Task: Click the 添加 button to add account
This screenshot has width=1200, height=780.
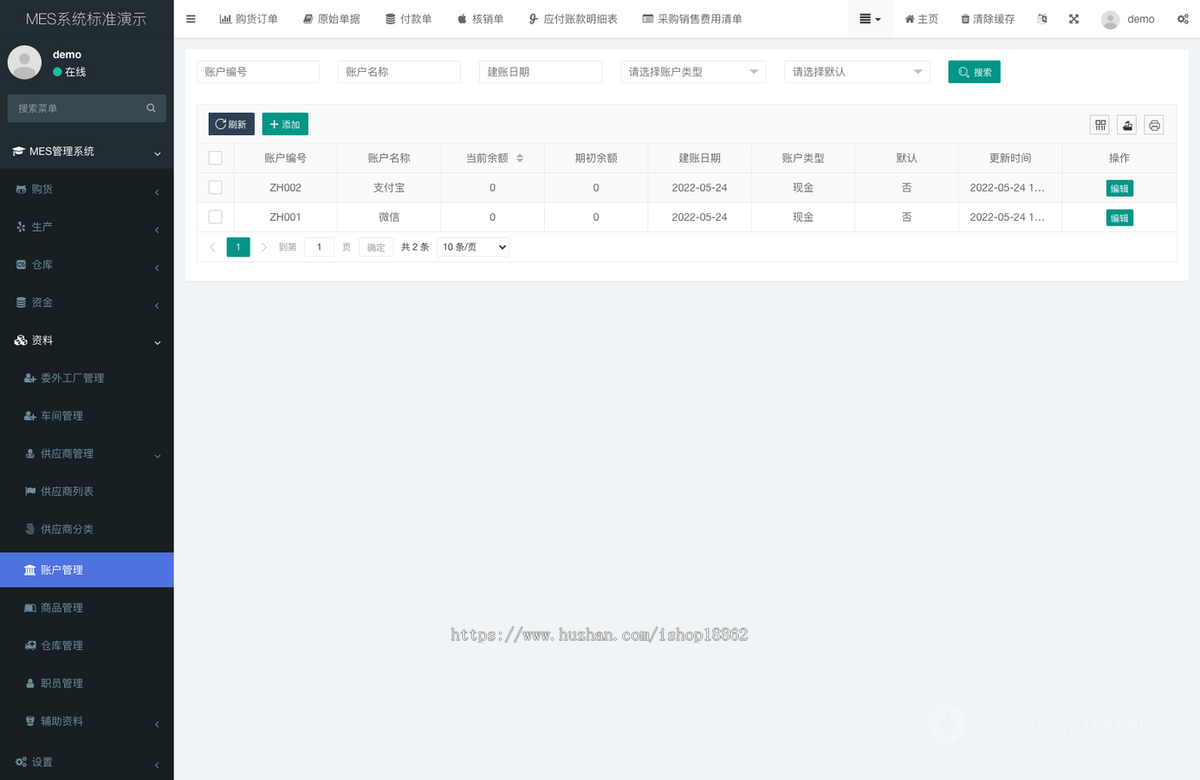Action: coord(285,124)
